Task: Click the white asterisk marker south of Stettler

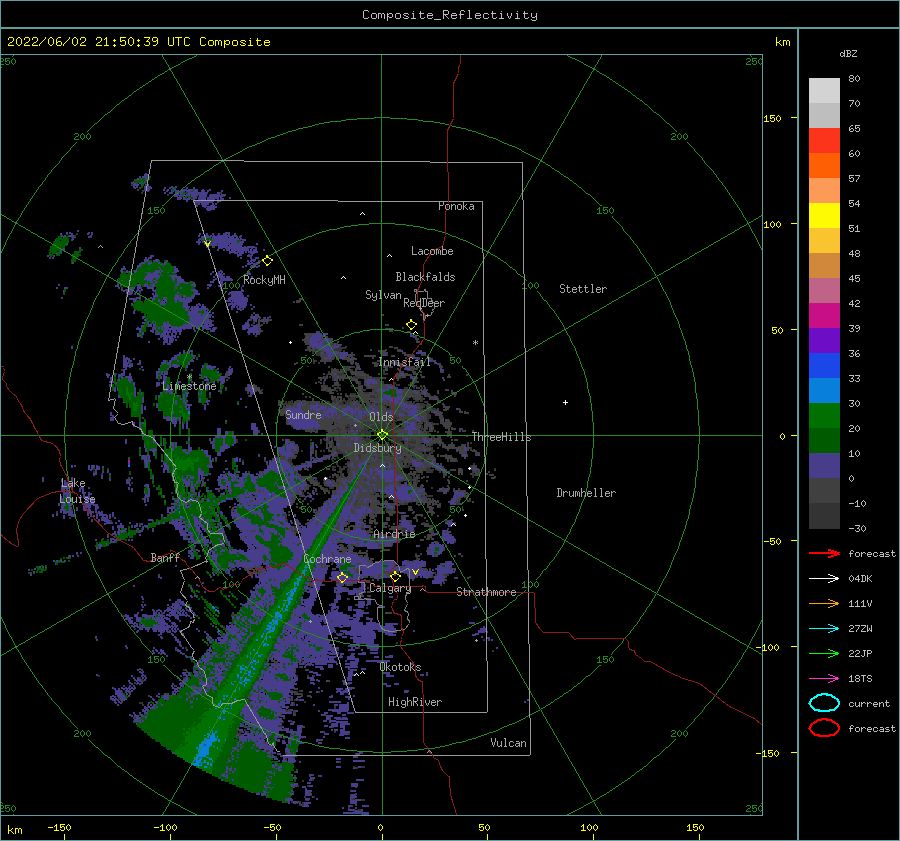Action: pos(475,343)
